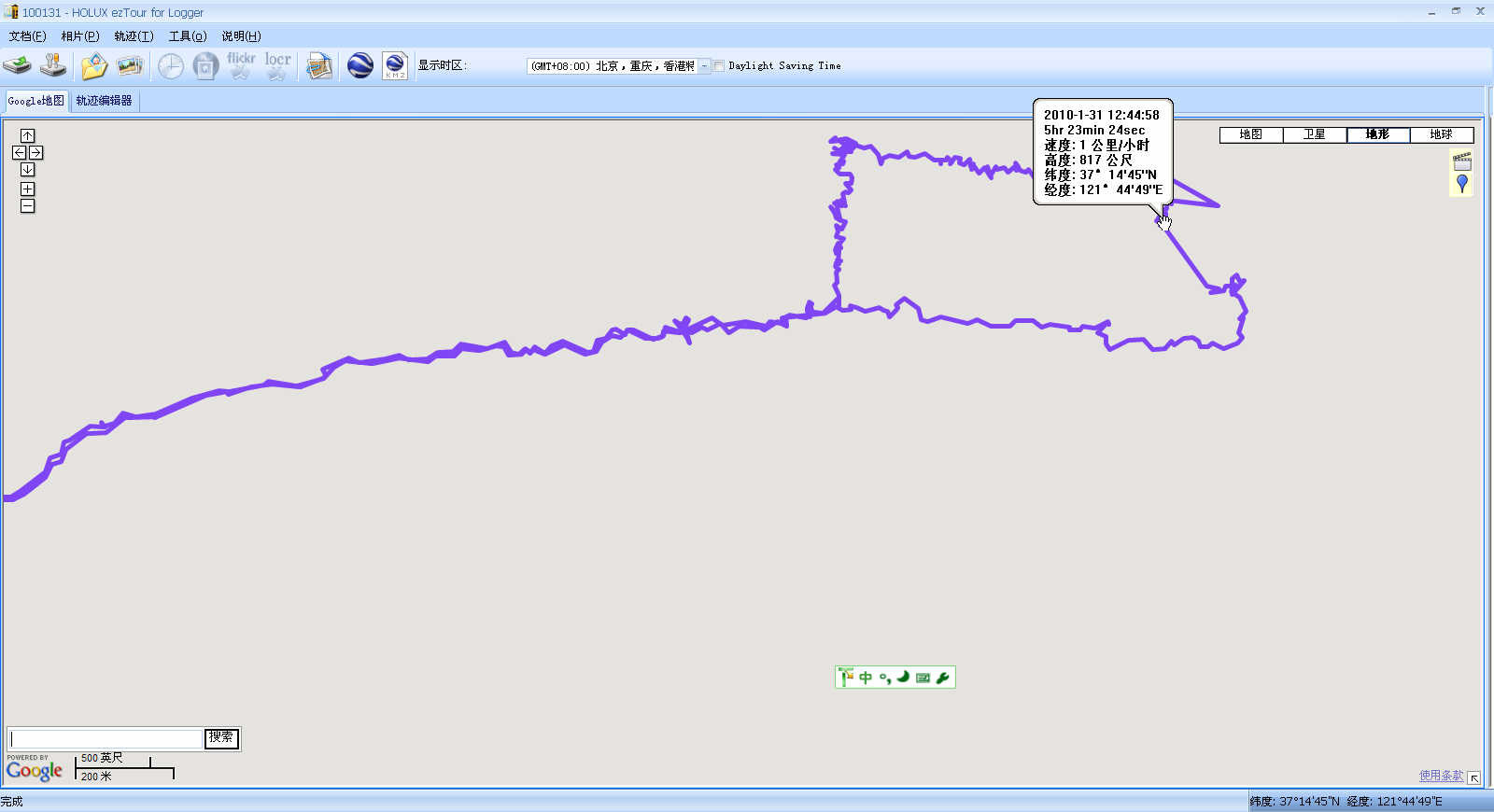
Task: Open track file folder icon in toolbar
Action: [93, 65]
